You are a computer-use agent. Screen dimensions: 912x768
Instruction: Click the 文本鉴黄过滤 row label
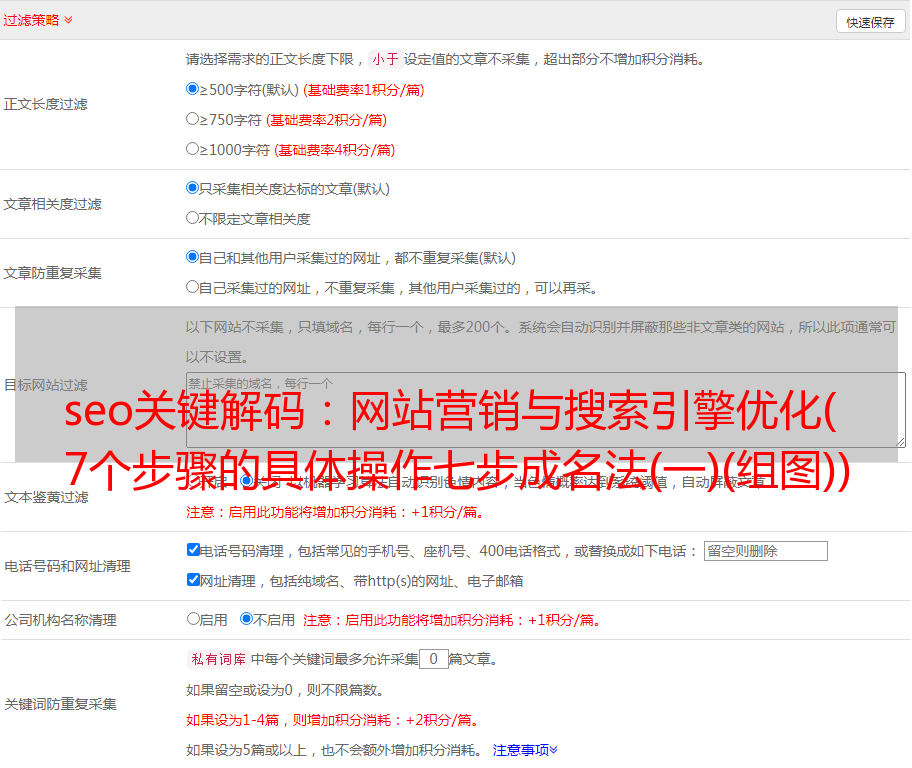(47, 497)
